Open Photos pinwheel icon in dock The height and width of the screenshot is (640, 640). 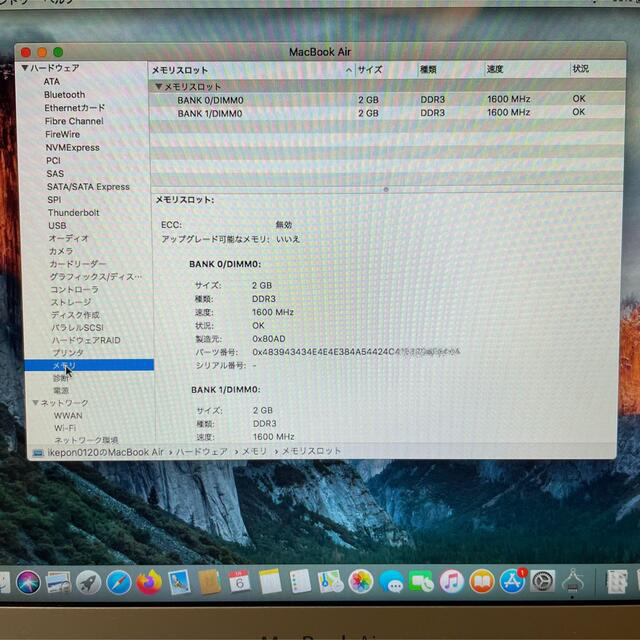360,581
